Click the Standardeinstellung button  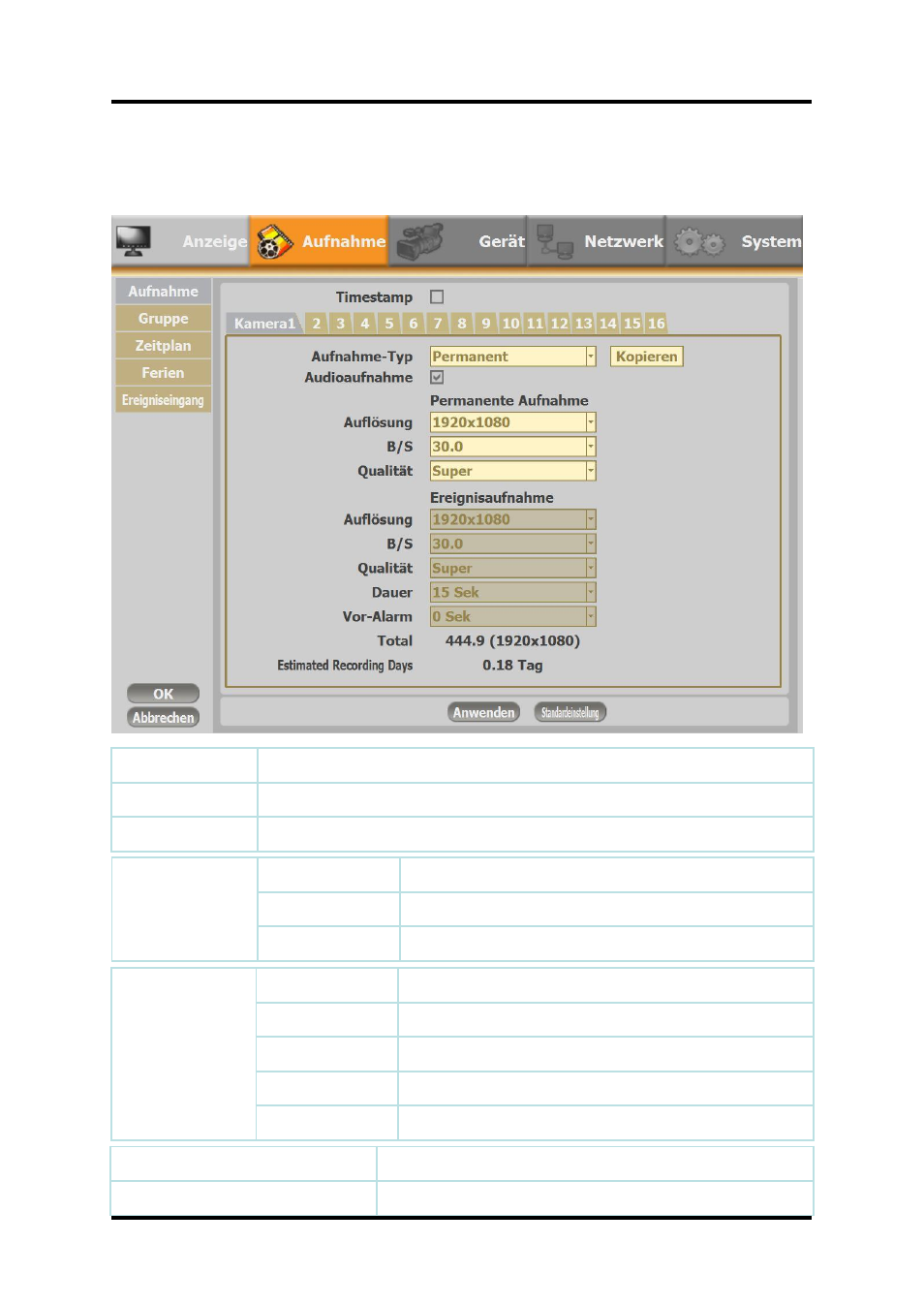570,712
